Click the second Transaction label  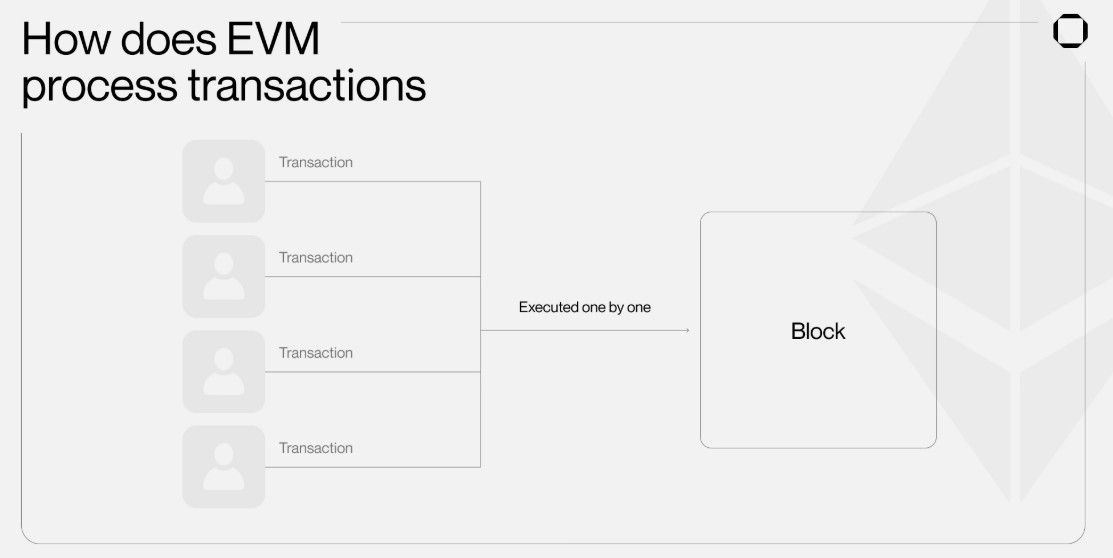(316, 257)
